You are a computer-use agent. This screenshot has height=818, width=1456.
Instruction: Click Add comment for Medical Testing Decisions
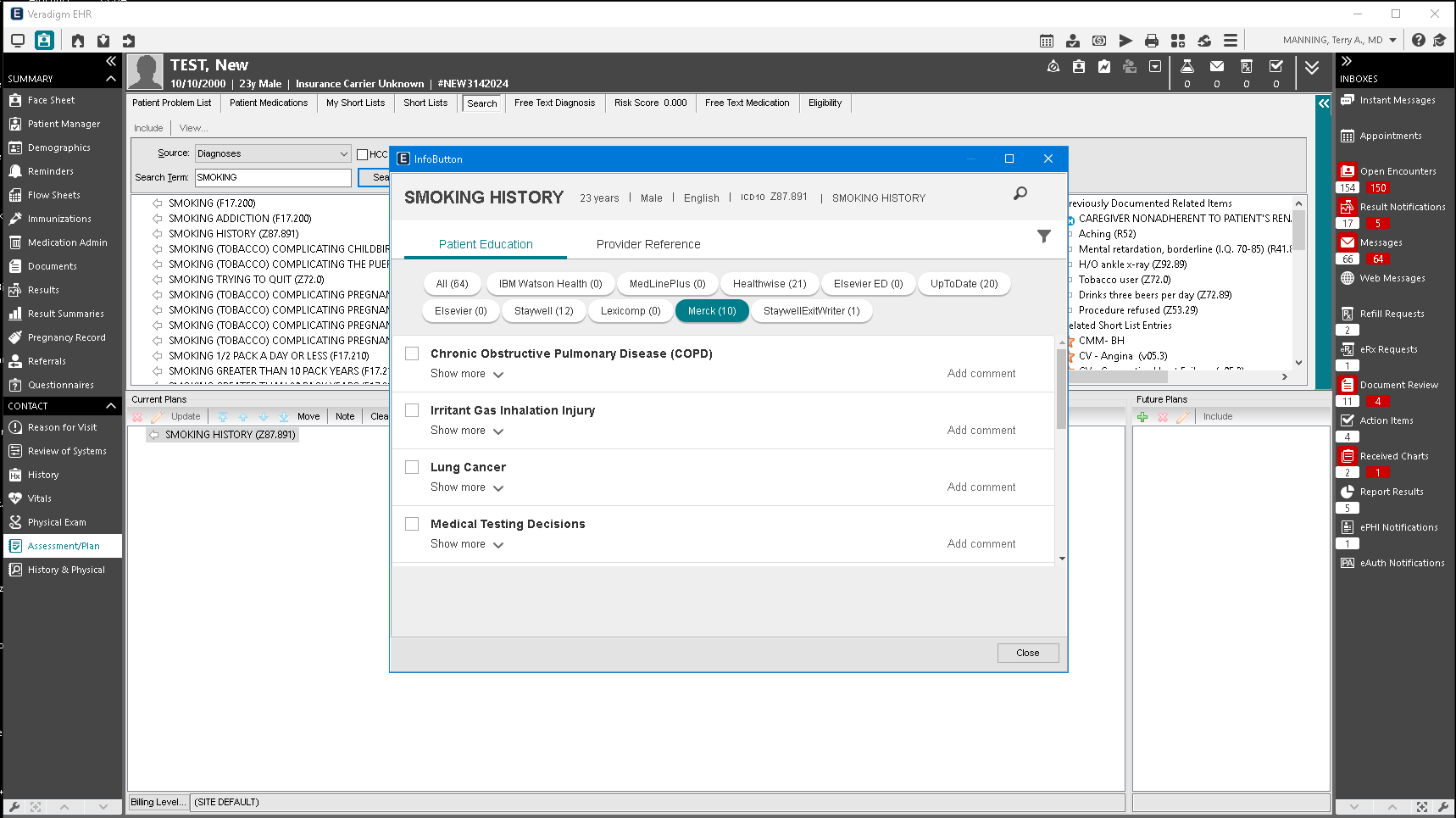point(981,544)
